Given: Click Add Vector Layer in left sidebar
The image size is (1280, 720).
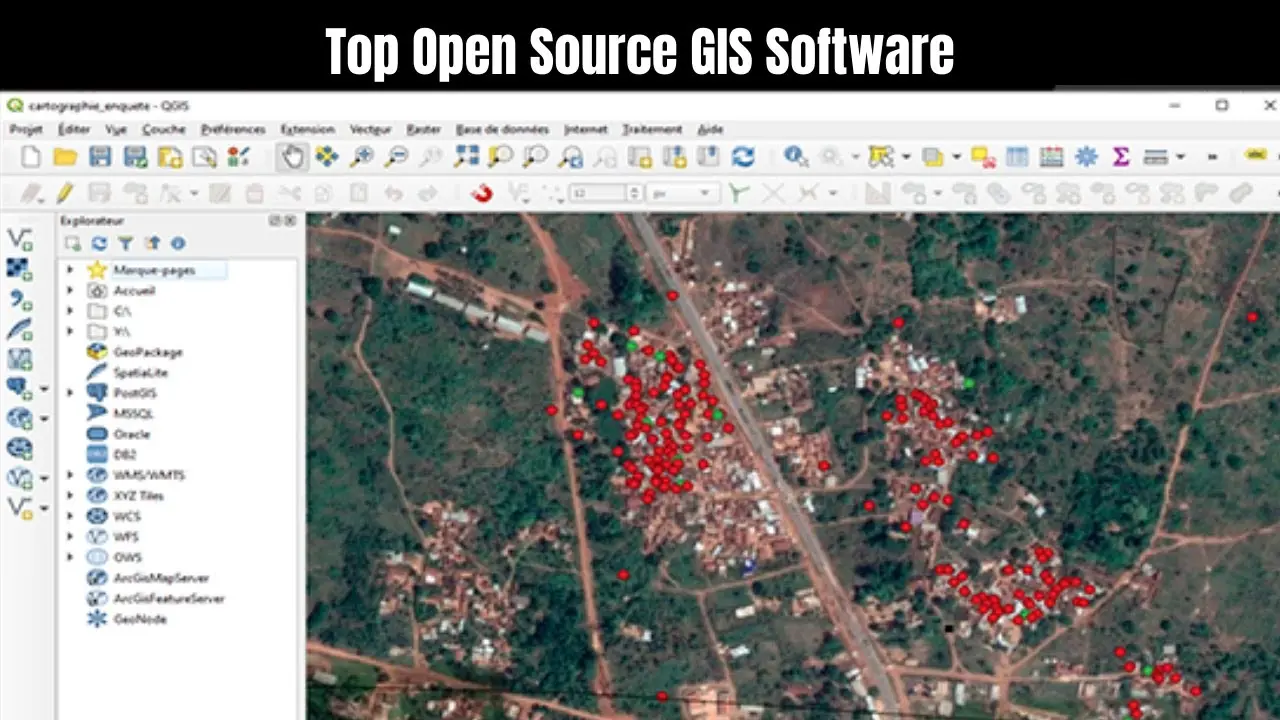Looking at the screenshot, I should point(19,238).
